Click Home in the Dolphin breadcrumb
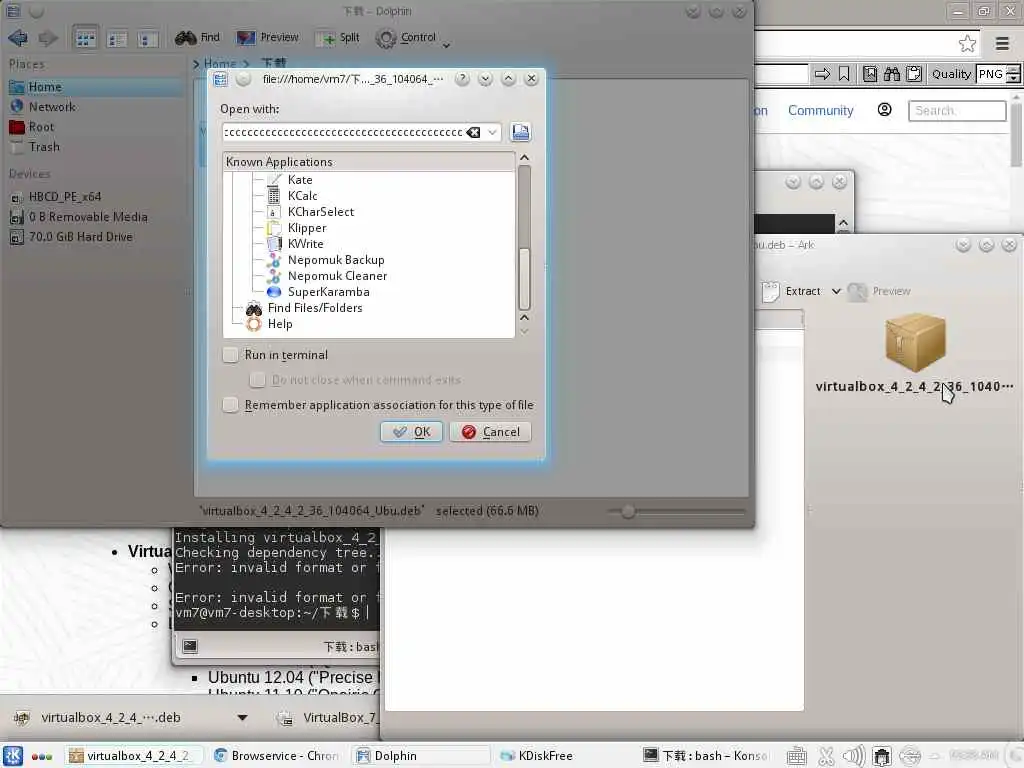 (x=219, y=63)
